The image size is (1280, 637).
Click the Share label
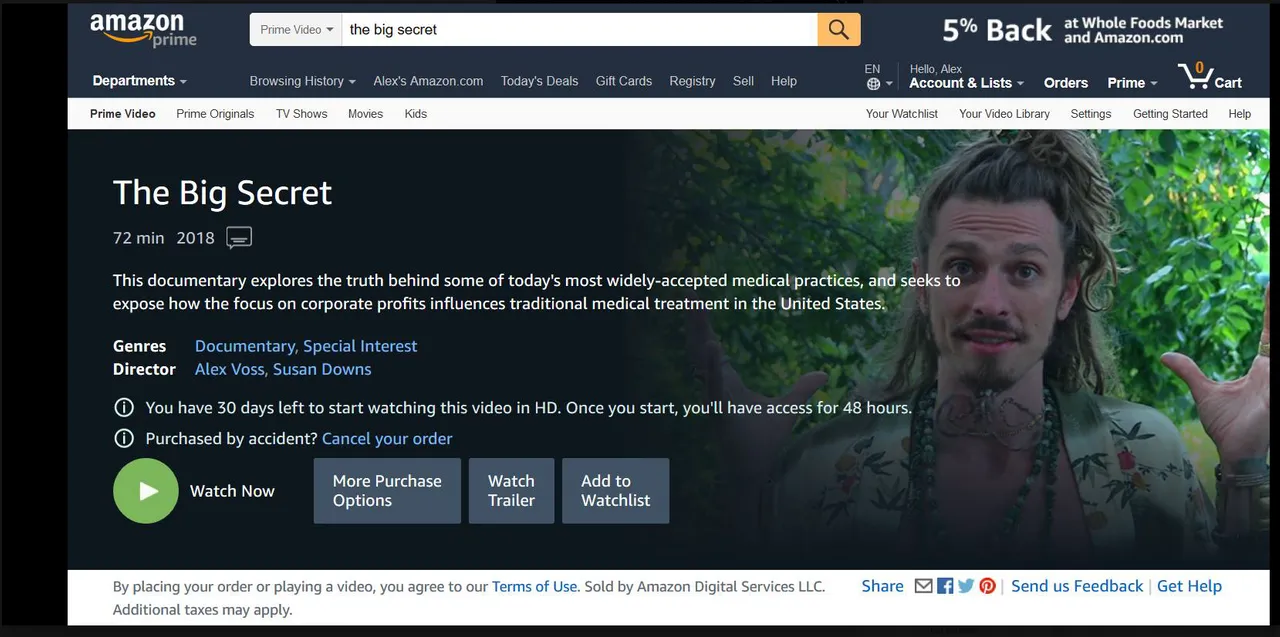click(882, 587)
